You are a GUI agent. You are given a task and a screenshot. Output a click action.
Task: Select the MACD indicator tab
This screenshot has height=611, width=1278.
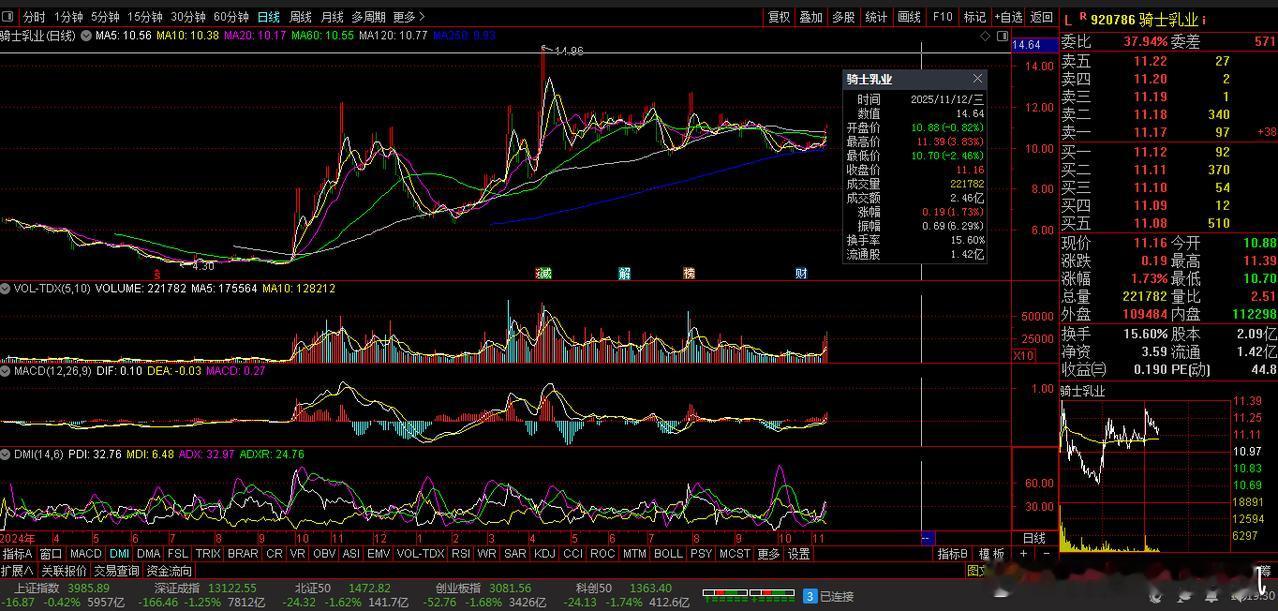coord(86,554)
